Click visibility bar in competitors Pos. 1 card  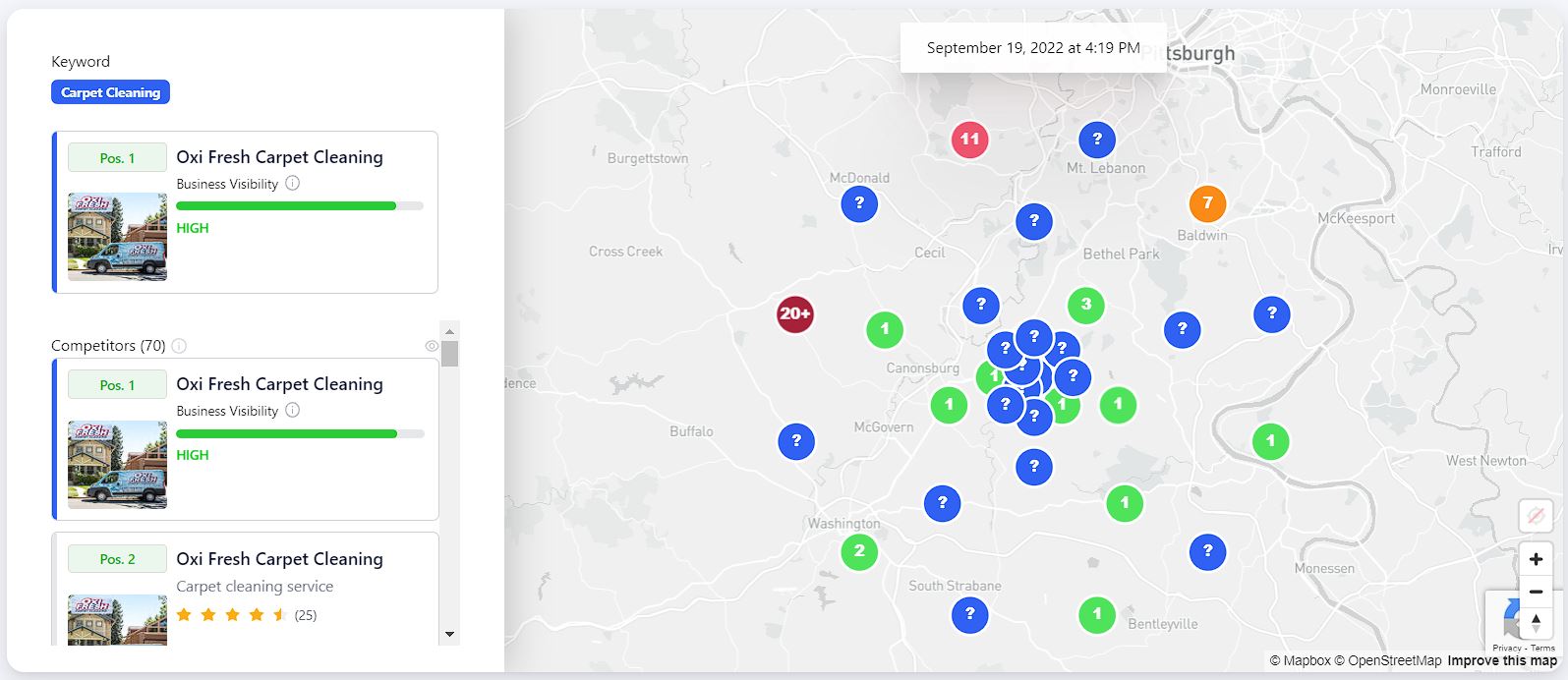click(300, 433)
